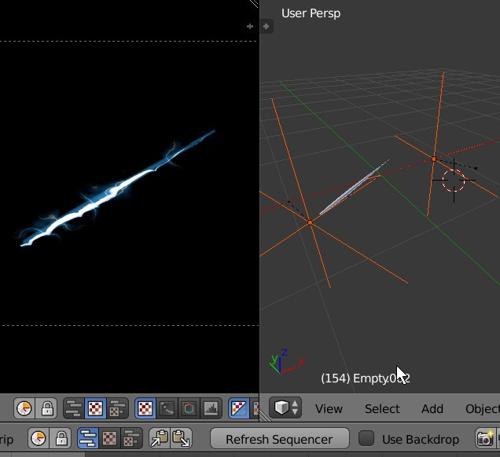Image resolution: width=500 pixels, height=457 pixels.
Task: Select Color and Alpha channel display
Action: click(x=239, y=408)
